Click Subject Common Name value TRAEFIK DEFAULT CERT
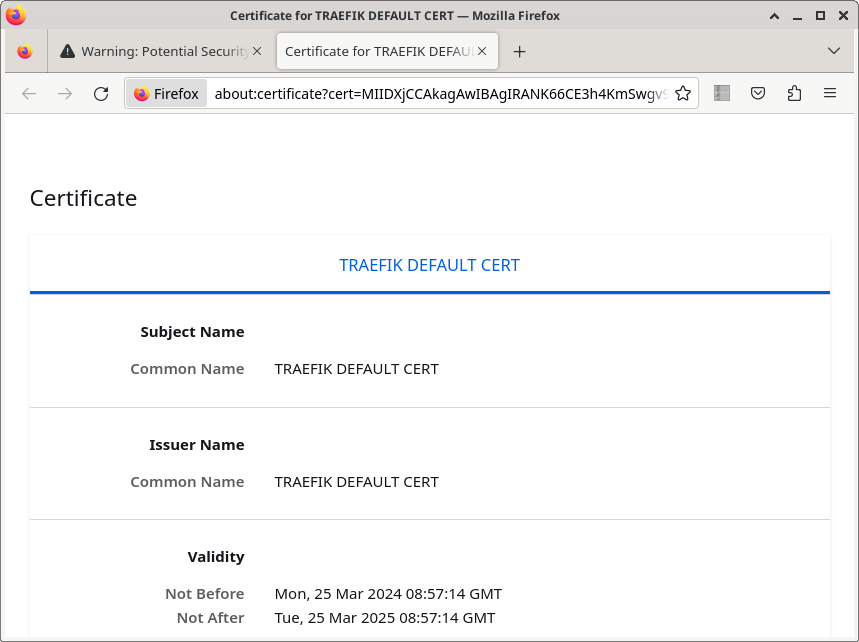 [x=357, y=369]
